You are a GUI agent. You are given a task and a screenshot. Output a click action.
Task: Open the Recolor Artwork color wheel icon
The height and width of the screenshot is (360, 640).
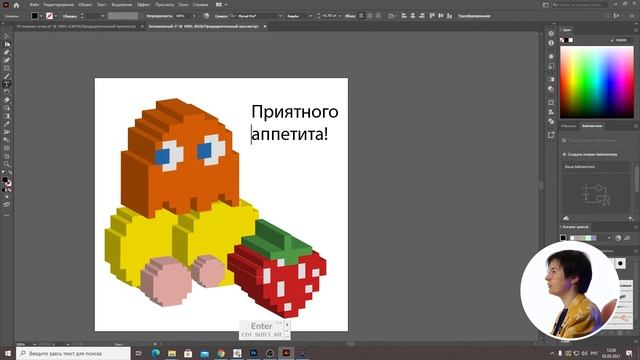(206, 16)
